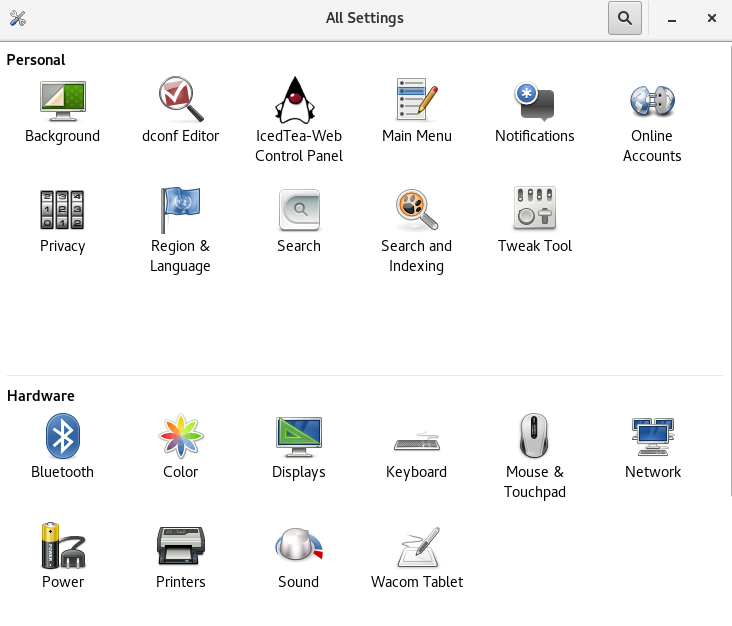Click the search button in the header bar

click(x=624, y=18)
